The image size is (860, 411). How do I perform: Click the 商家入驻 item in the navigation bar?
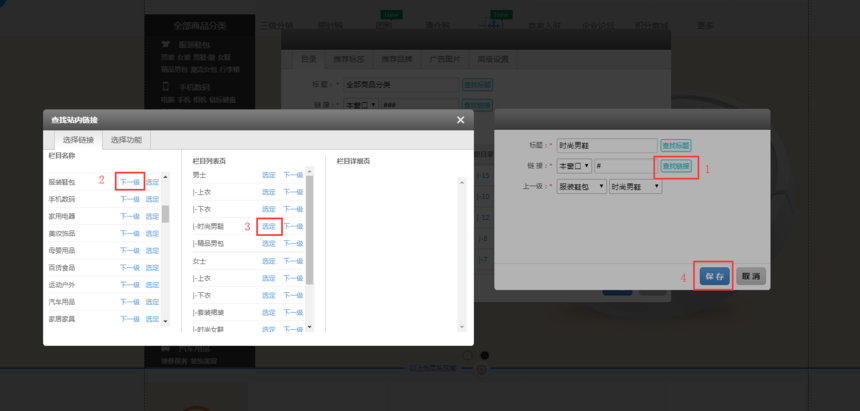(545, 26)
